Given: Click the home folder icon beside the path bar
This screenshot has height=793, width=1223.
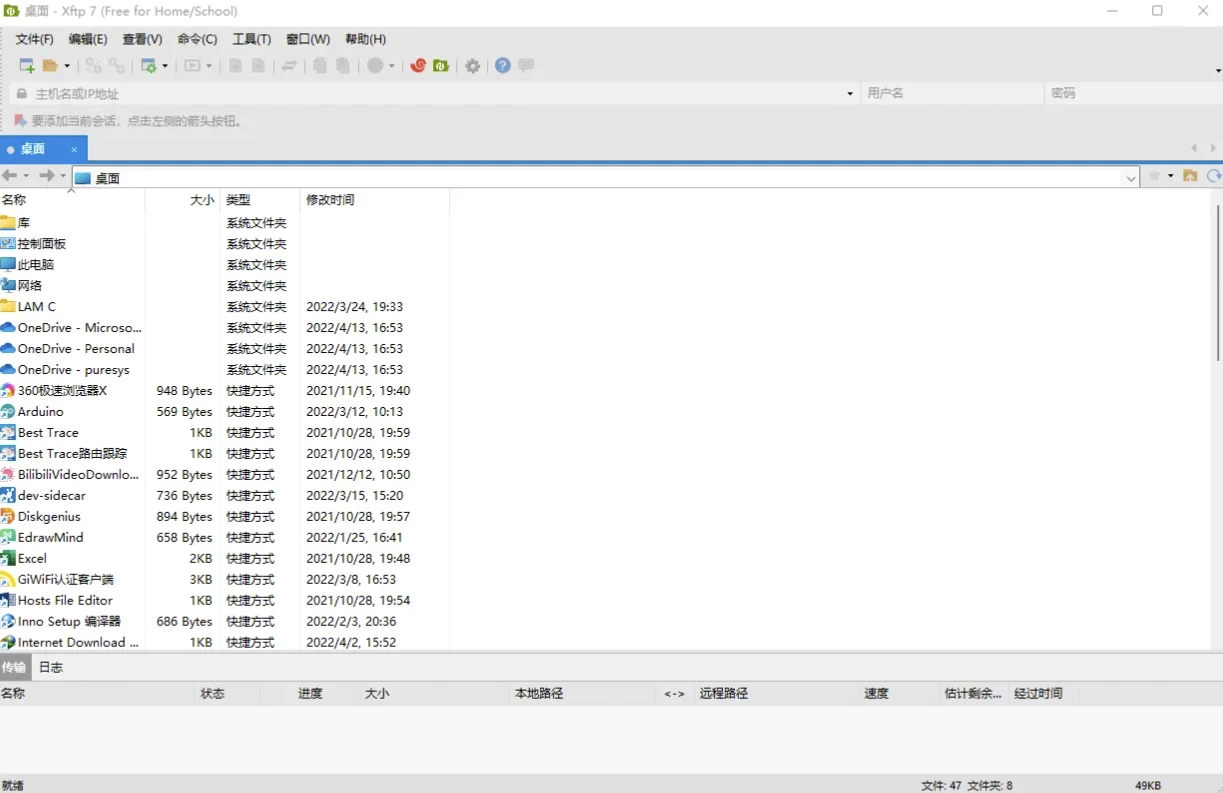Looking at the screenshot, I should (x=1190, y=176).
